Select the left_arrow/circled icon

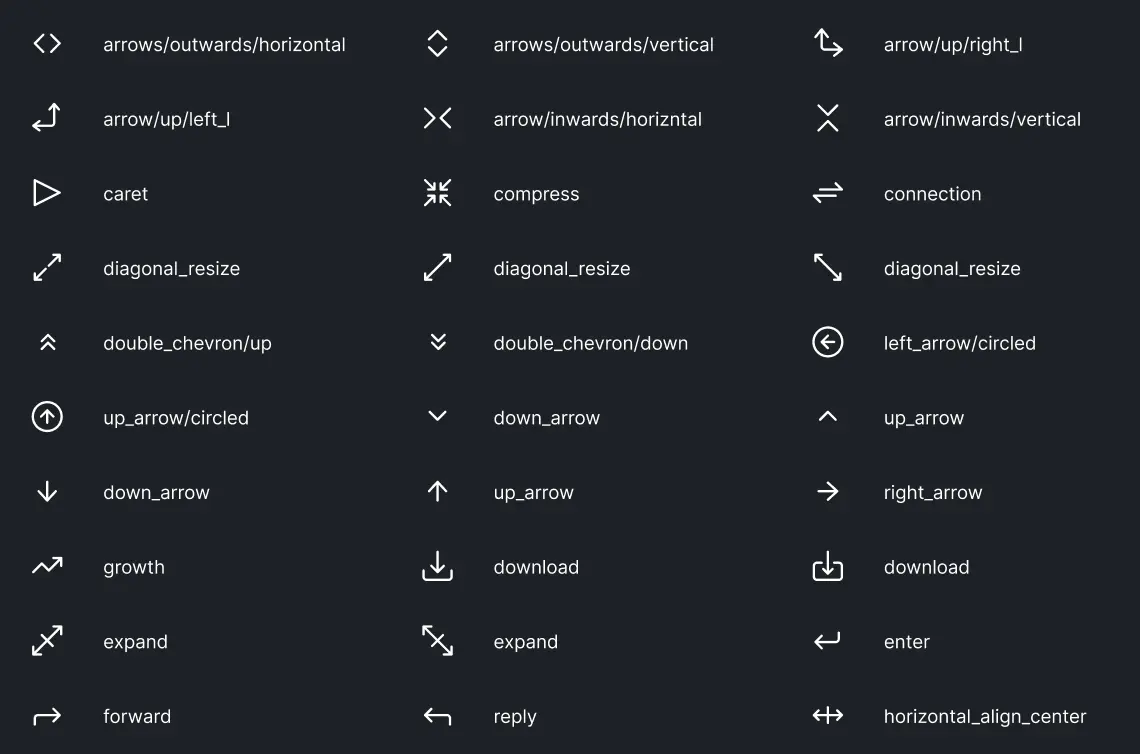[x=828, y=343]
